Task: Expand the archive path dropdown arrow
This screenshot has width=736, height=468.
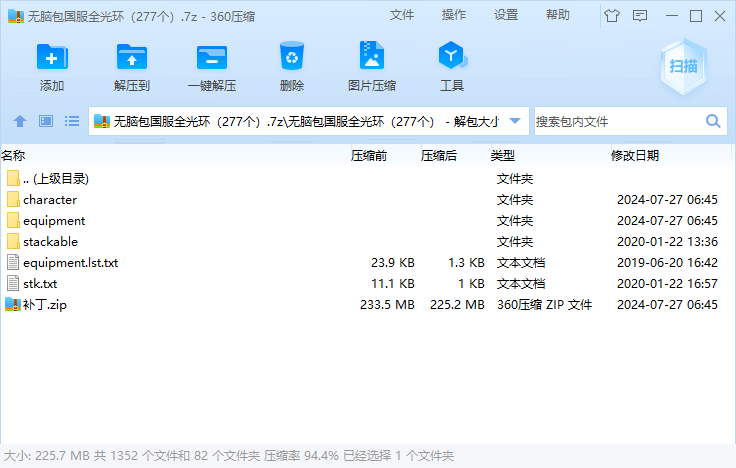Action: pyautogui.click(x=515, y=121)
